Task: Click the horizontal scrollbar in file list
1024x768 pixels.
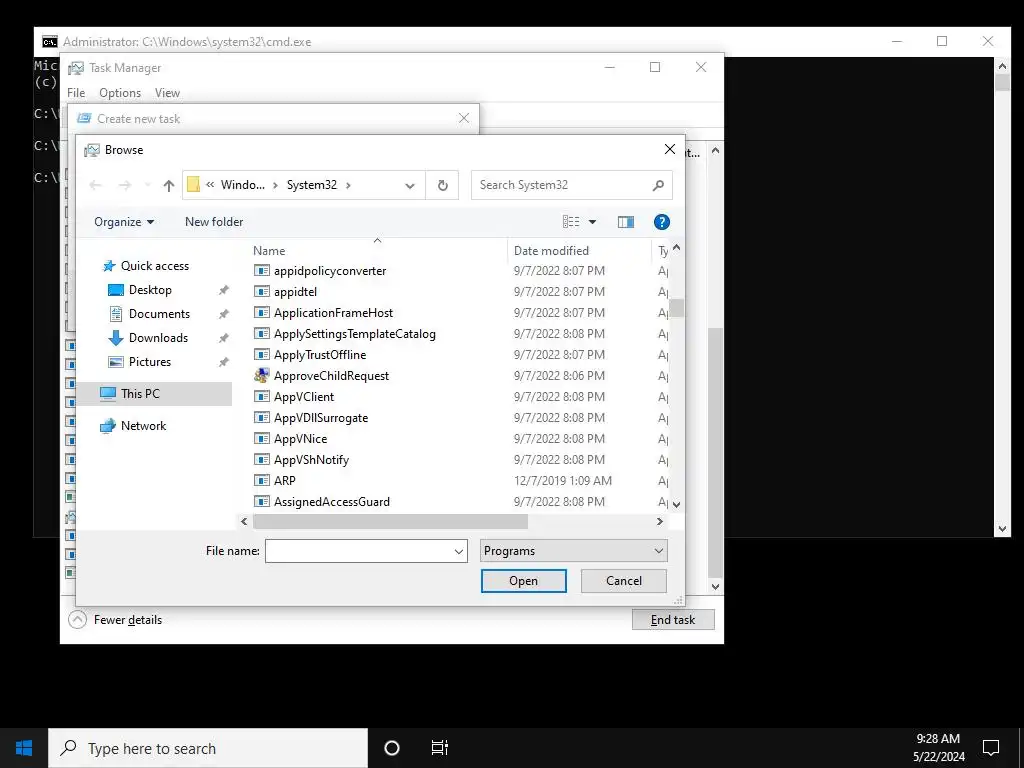Action: pos(390,521)
